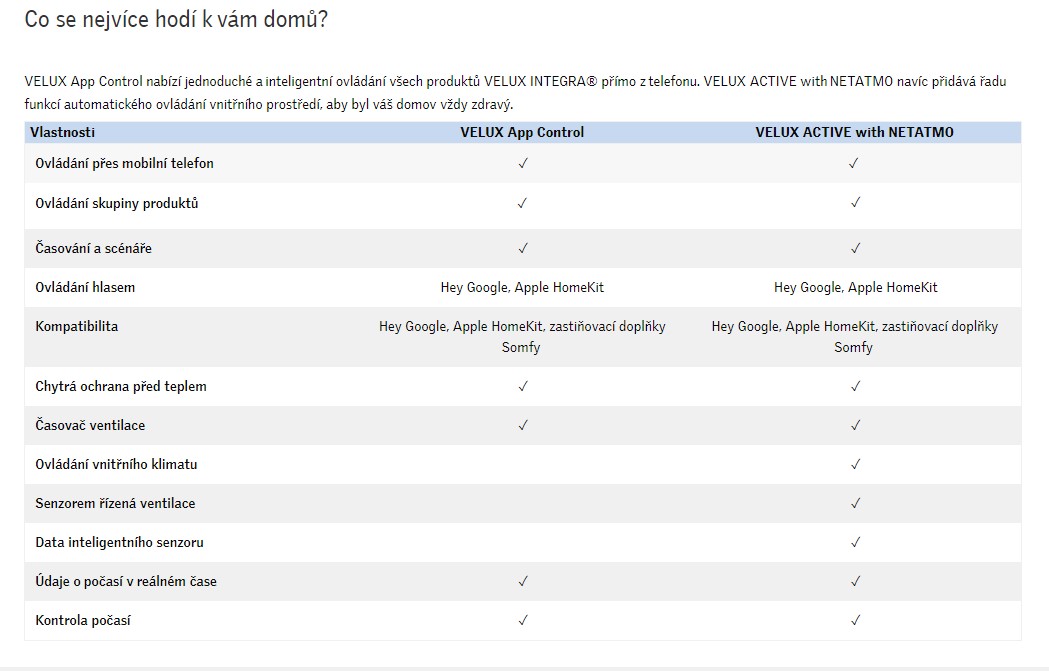Click NETATMO checkmark for 'Chytrá ochrana před teplem'

[x=855, y=386]
